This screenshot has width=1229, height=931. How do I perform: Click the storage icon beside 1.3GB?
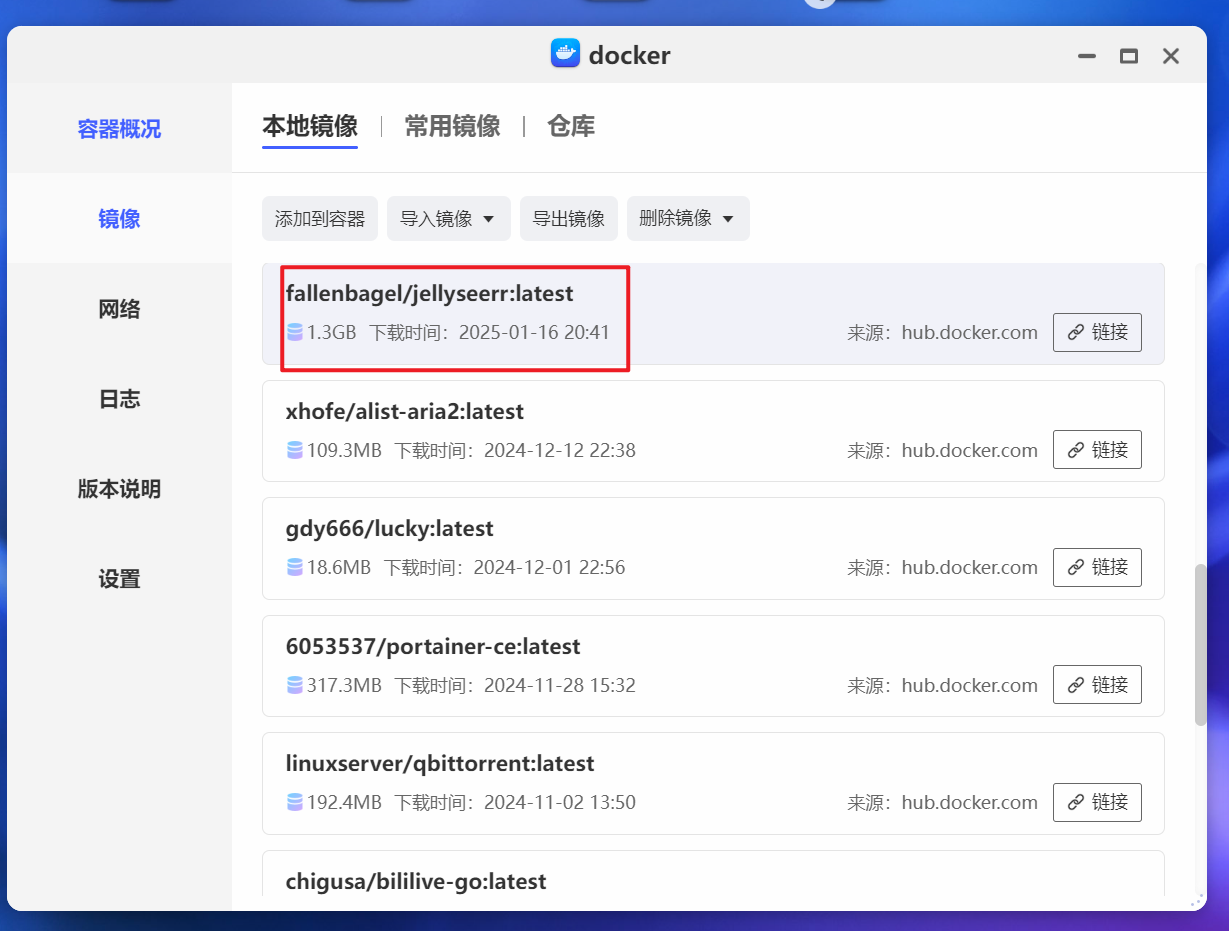[x=295, y=332]
